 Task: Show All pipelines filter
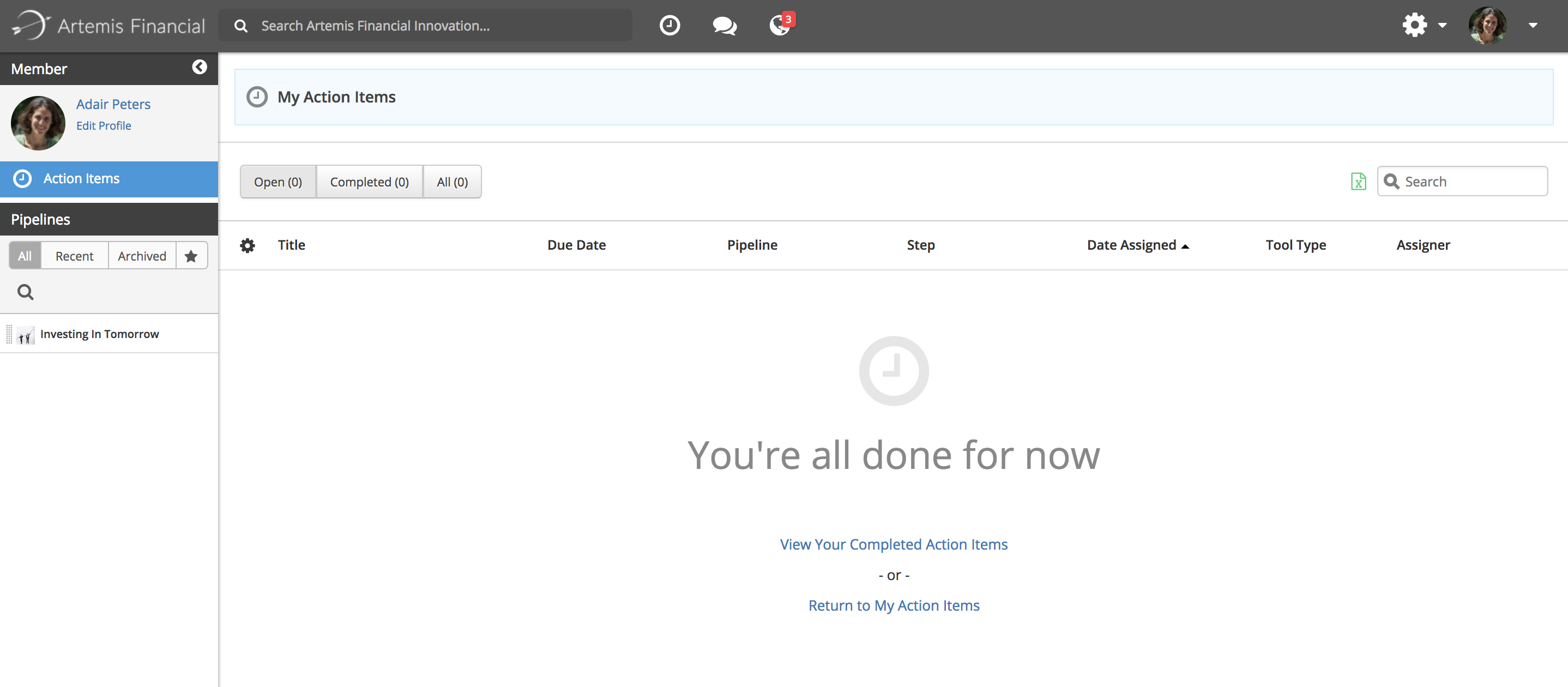click(25, 256)
